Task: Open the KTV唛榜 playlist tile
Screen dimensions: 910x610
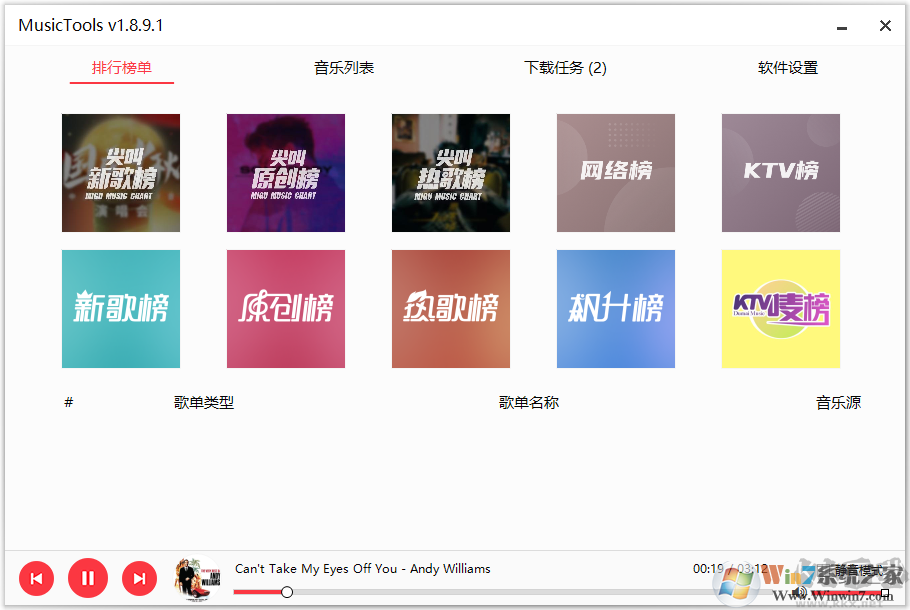Action: coord(780,308)
